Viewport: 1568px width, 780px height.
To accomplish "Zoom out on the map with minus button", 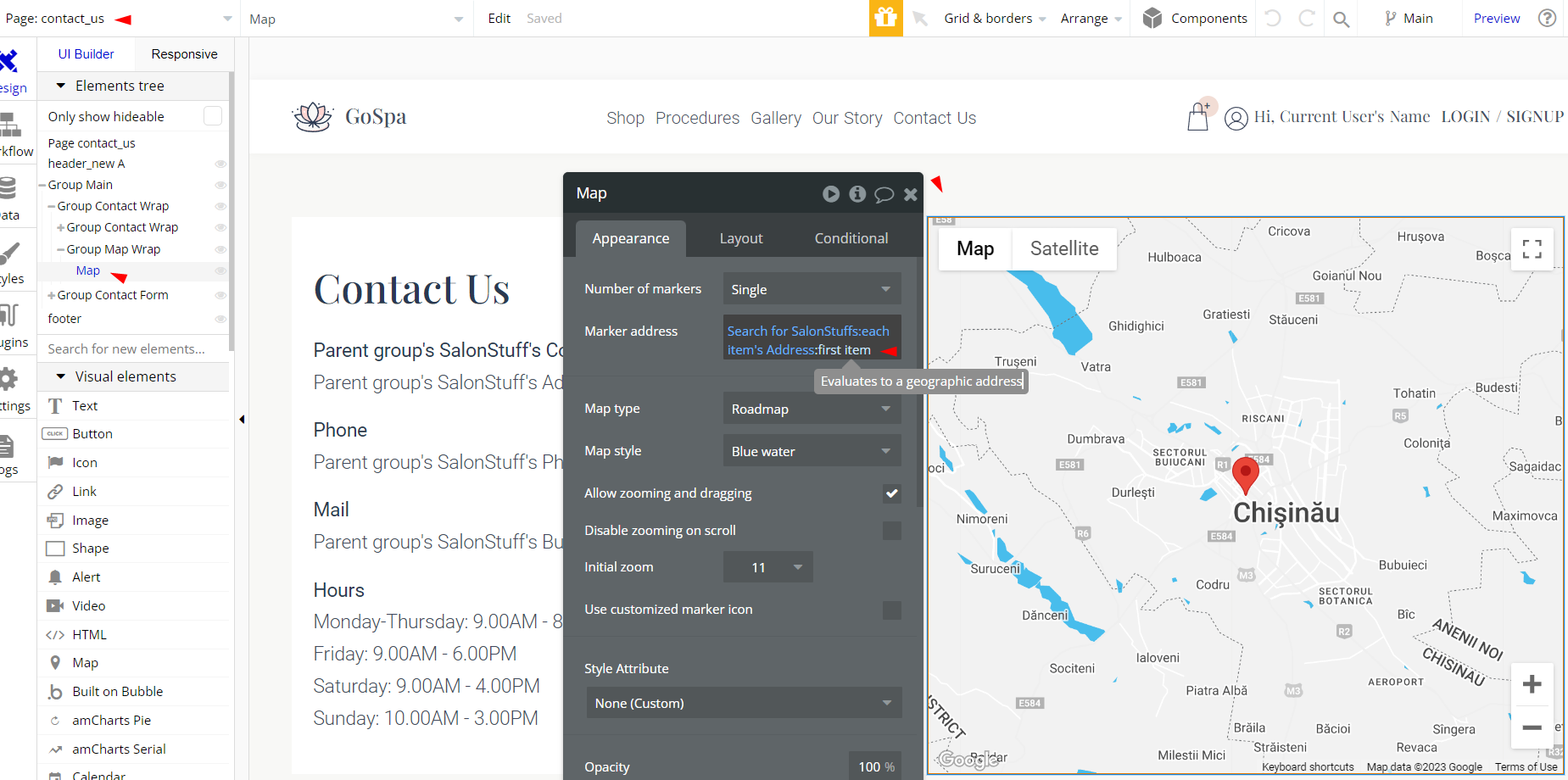I will point(1532,727).
